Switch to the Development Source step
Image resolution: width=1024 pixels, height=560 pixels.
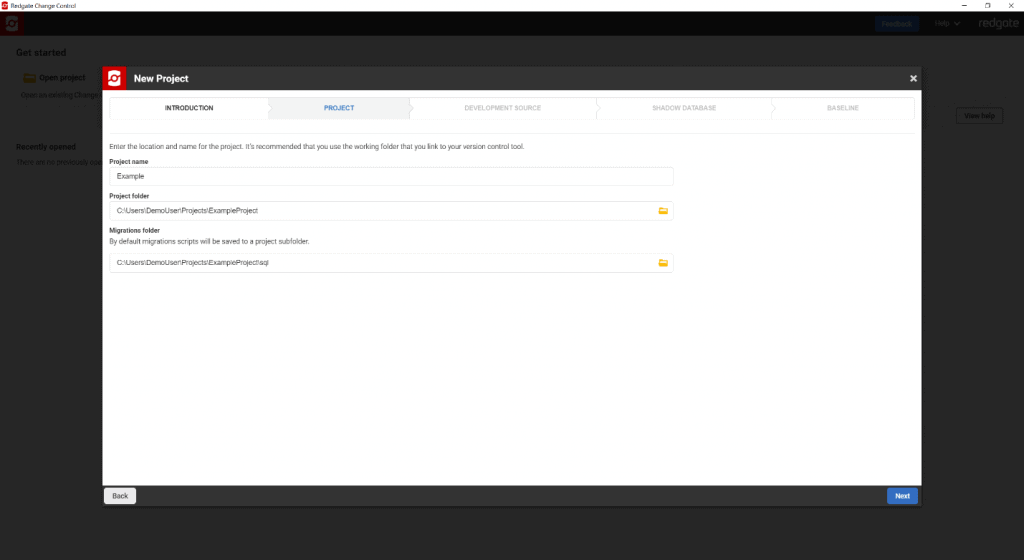click(x=502, y=108)
